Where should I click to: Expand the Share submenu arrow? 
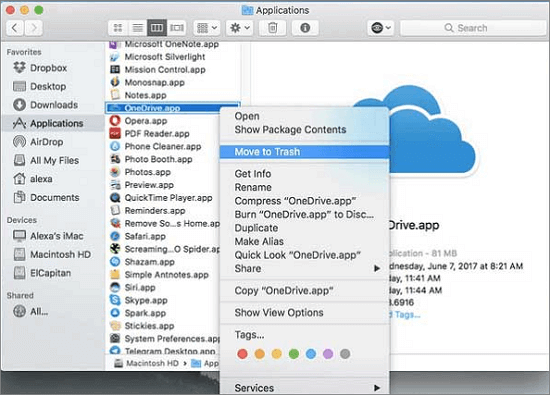377,269
